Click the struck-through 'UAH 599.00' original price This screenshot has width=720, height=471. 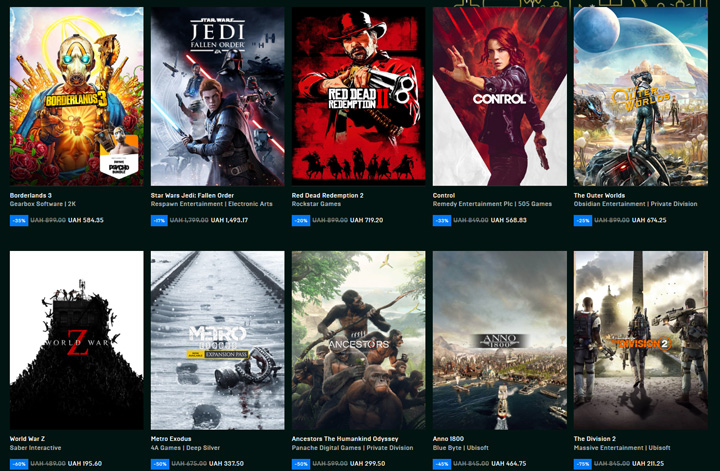tap(330, 464)
